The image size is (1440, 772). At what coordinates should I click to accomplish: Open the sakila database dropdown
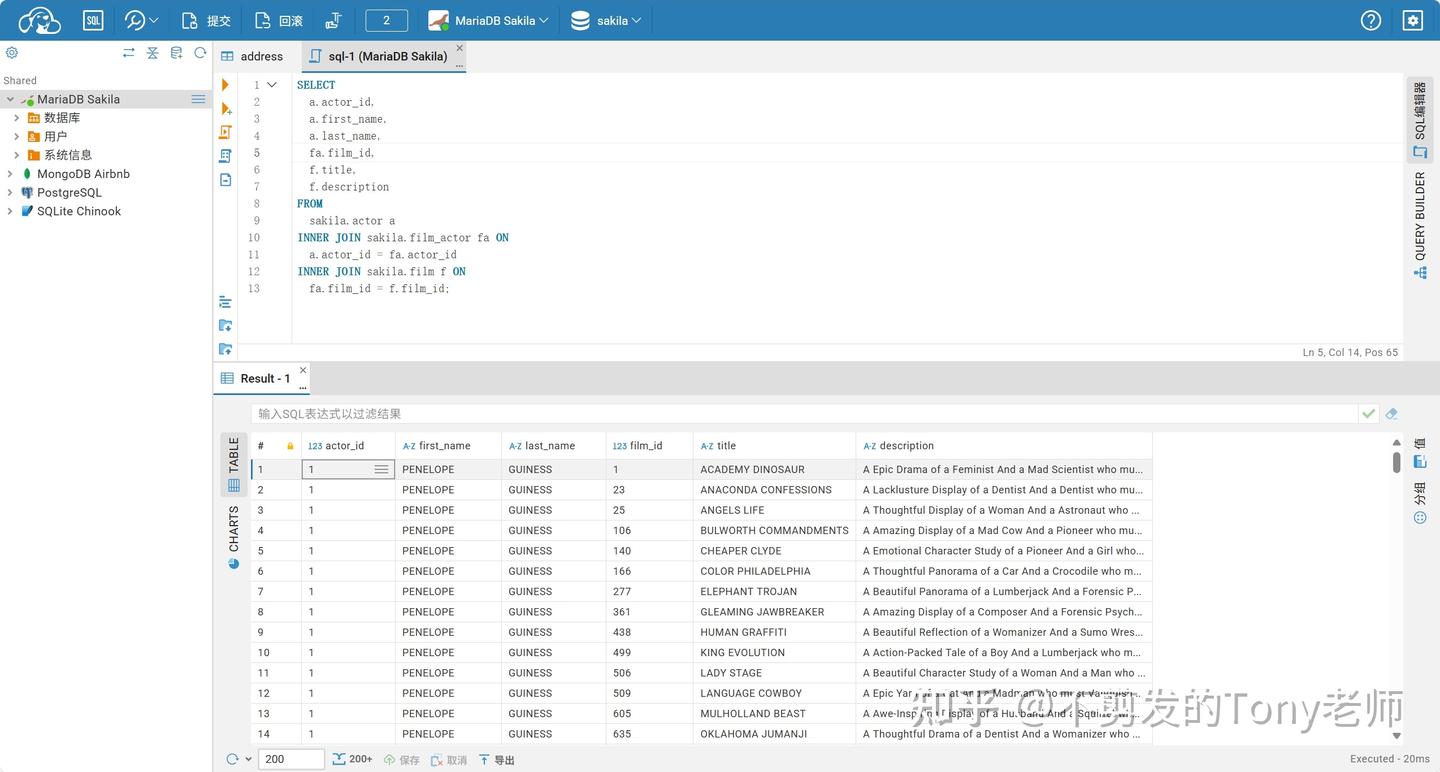pyautogui.click(x=606, y=20)
